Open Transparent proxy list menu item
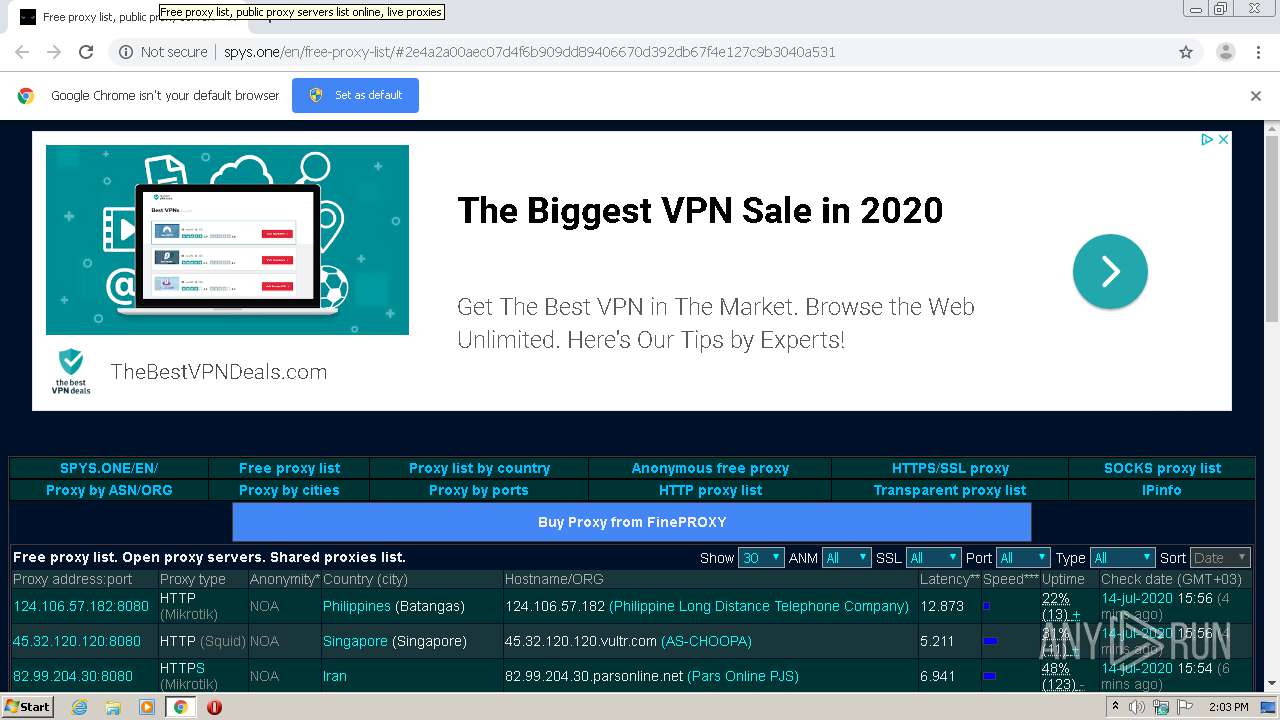Screen dimensions: 1280x720 pyautogui.click(x=950, y=490)
